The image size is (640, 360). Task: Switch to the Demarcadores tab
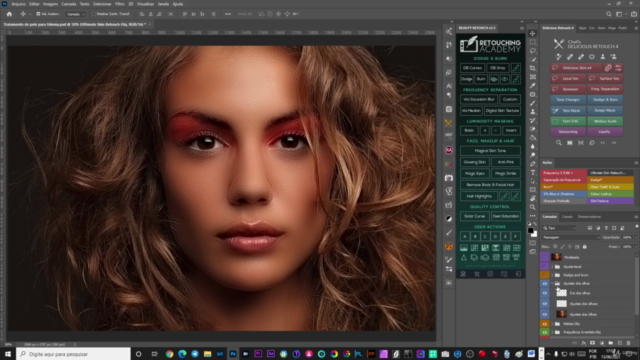coord(589,217)
